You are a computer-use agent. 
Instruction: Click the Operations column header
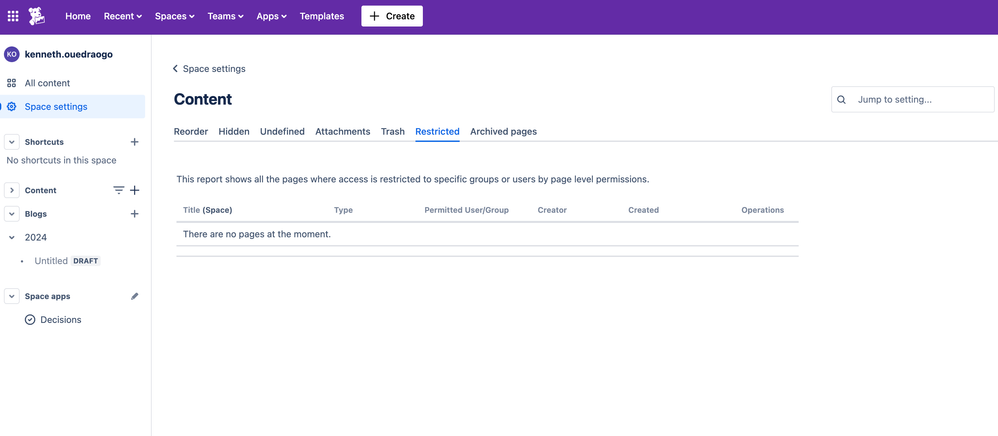point(763,210)
